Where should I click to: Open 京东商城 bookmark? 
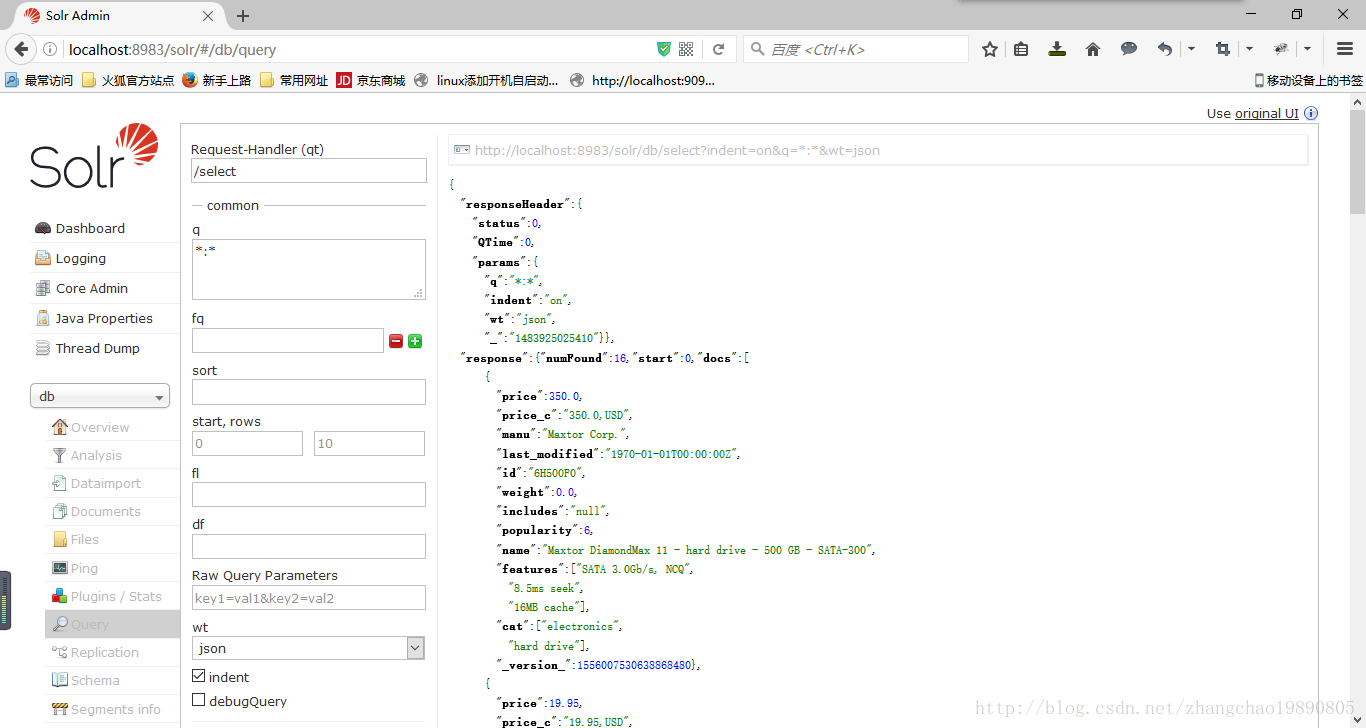371,80
